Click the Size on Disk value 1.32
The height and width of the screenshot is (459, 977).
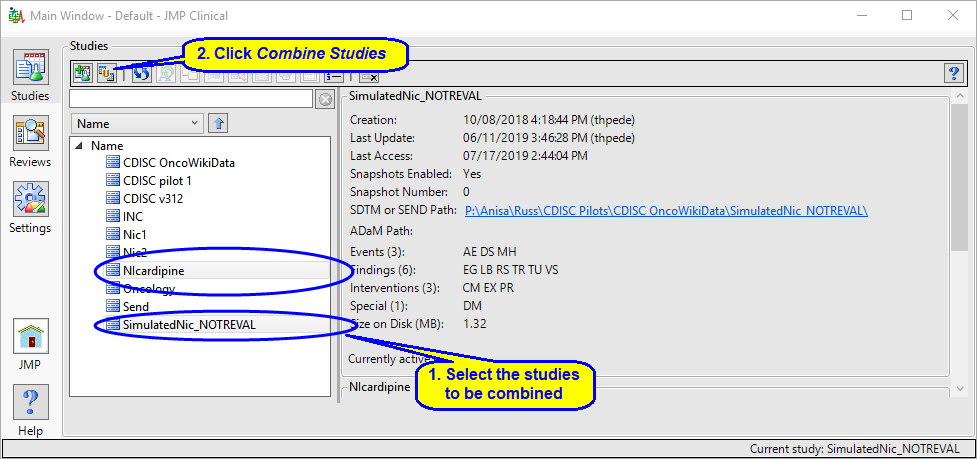475,324
